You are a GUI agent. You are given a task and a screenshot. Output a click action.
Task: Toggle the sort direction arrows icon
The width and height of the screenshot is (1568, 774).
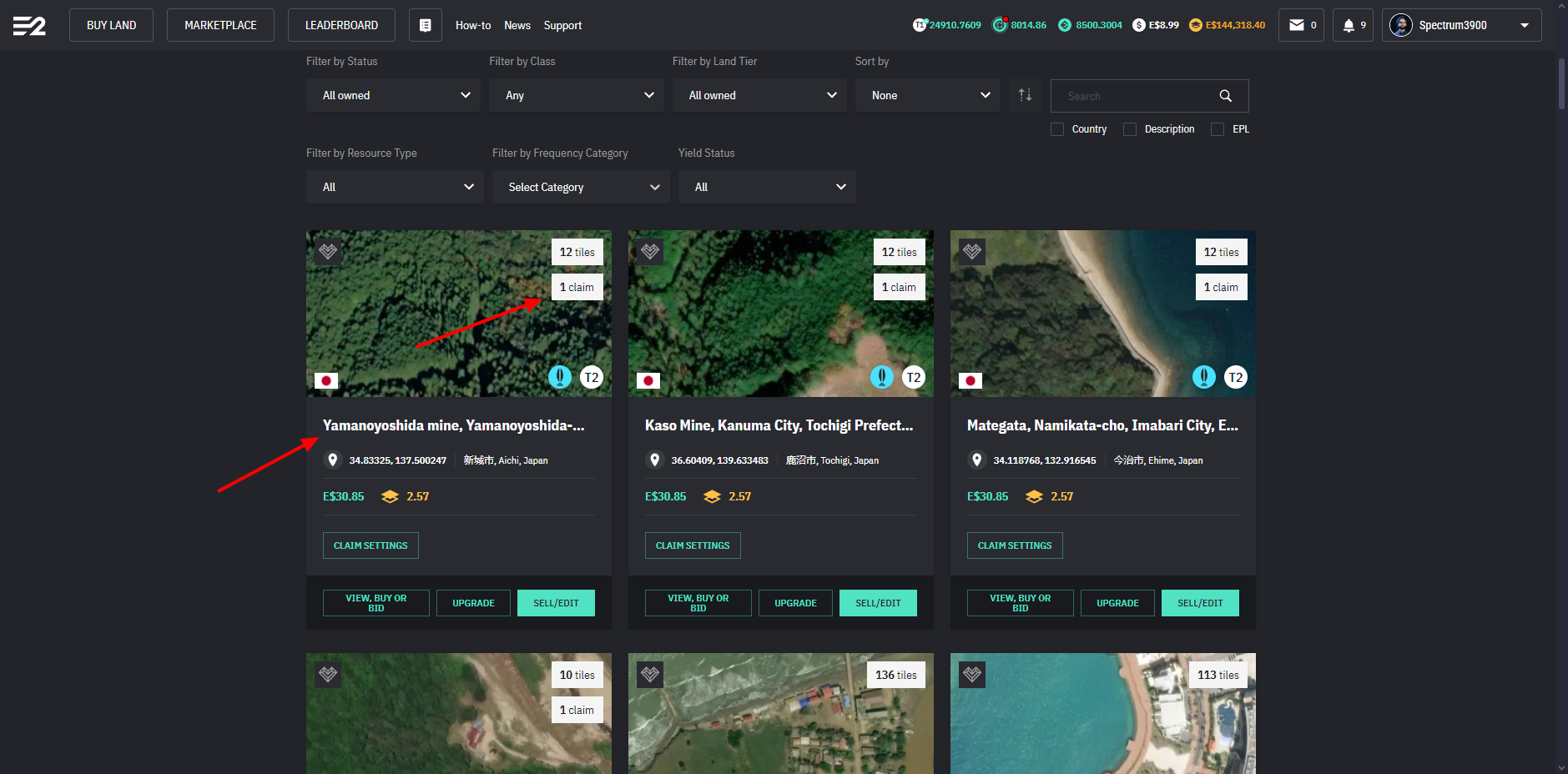[1026, 95]
